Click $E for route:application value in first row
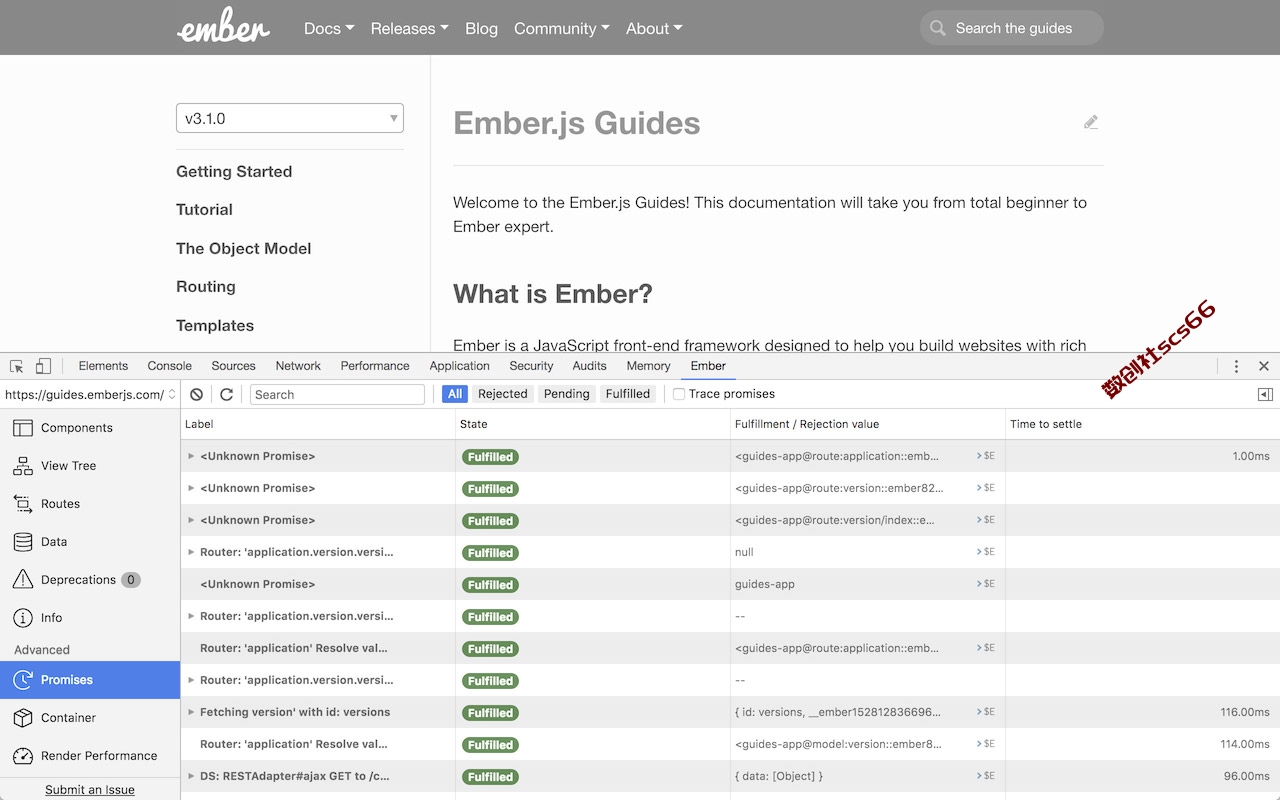This screenshot has width=1280, height=800. point(986,456)
